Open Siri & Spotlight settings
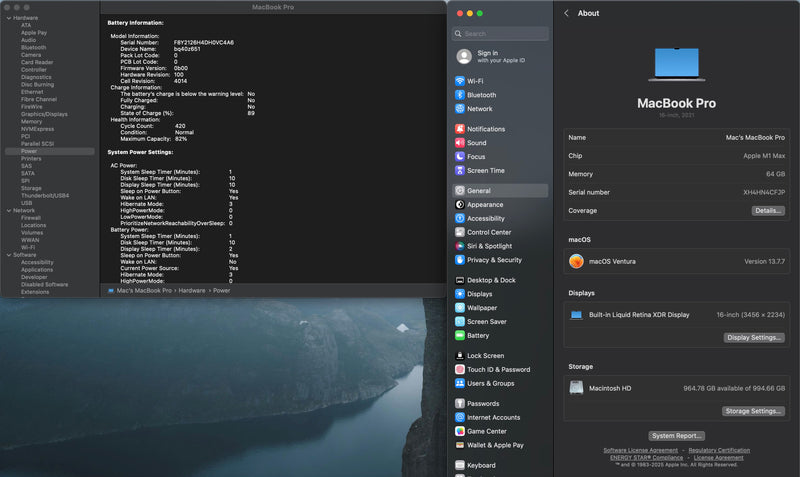Image resolution: width=800 pixels, height=477 pixels. coord(488,246)
